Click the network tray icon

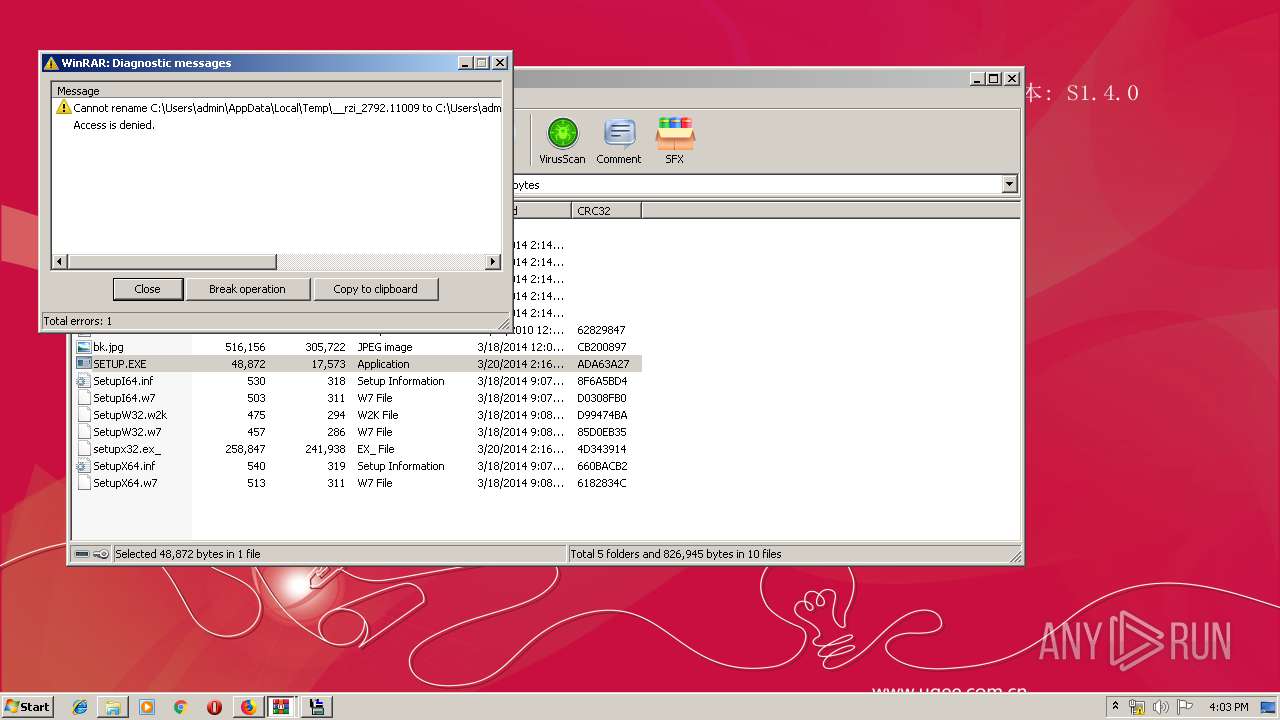[1137, 707]
